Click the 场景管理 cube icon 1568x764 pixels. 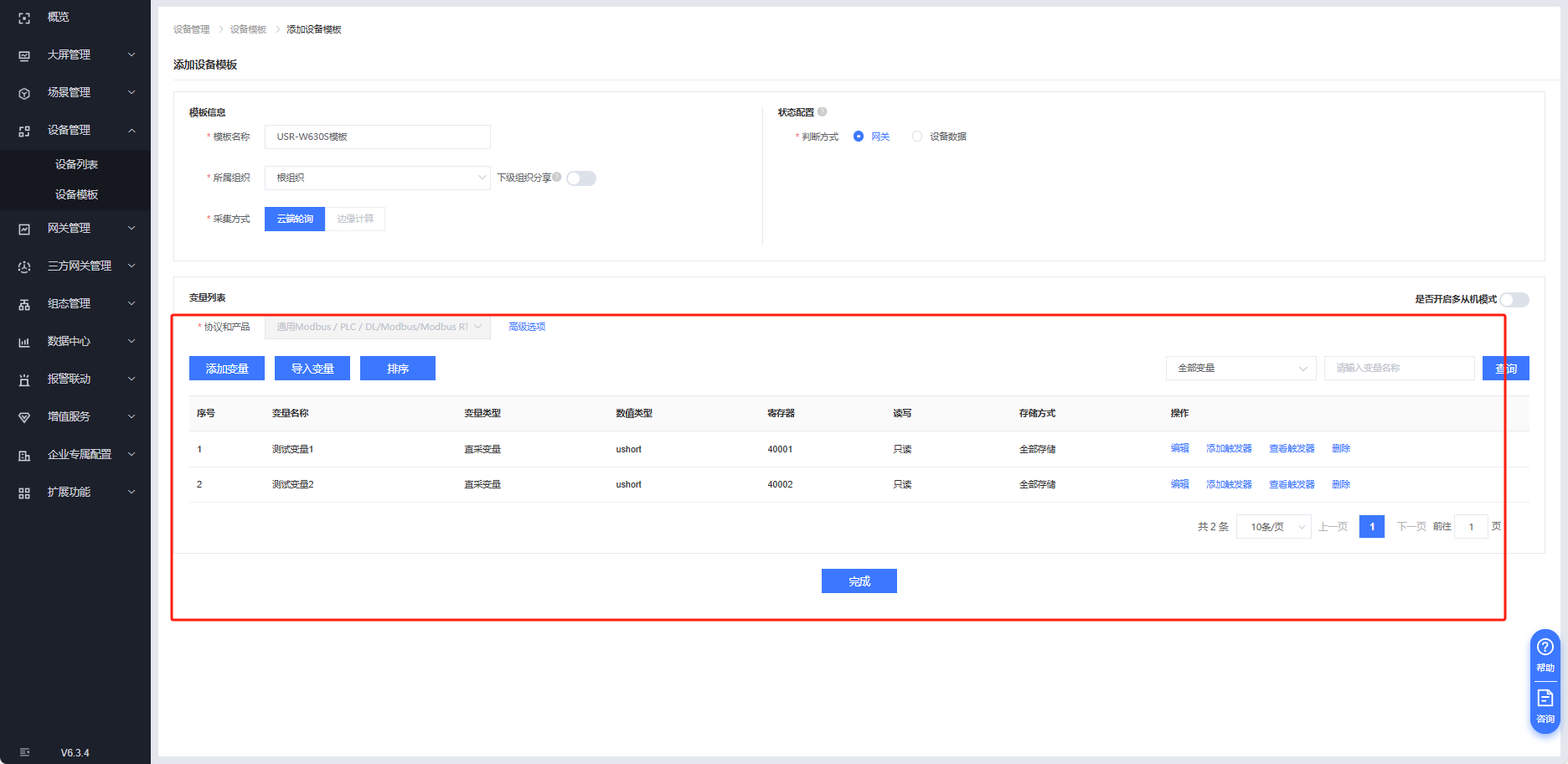(24, 93)
